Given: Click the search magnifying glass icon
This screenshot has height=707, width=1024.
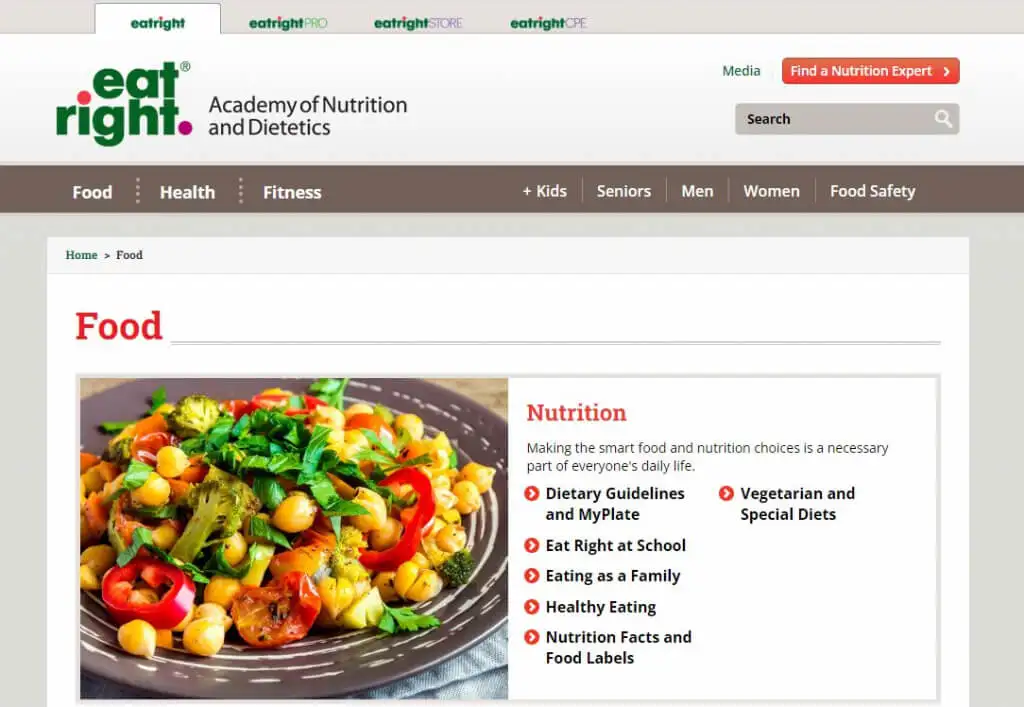Looking at the screenshot, I should click(x=942, y=119).
